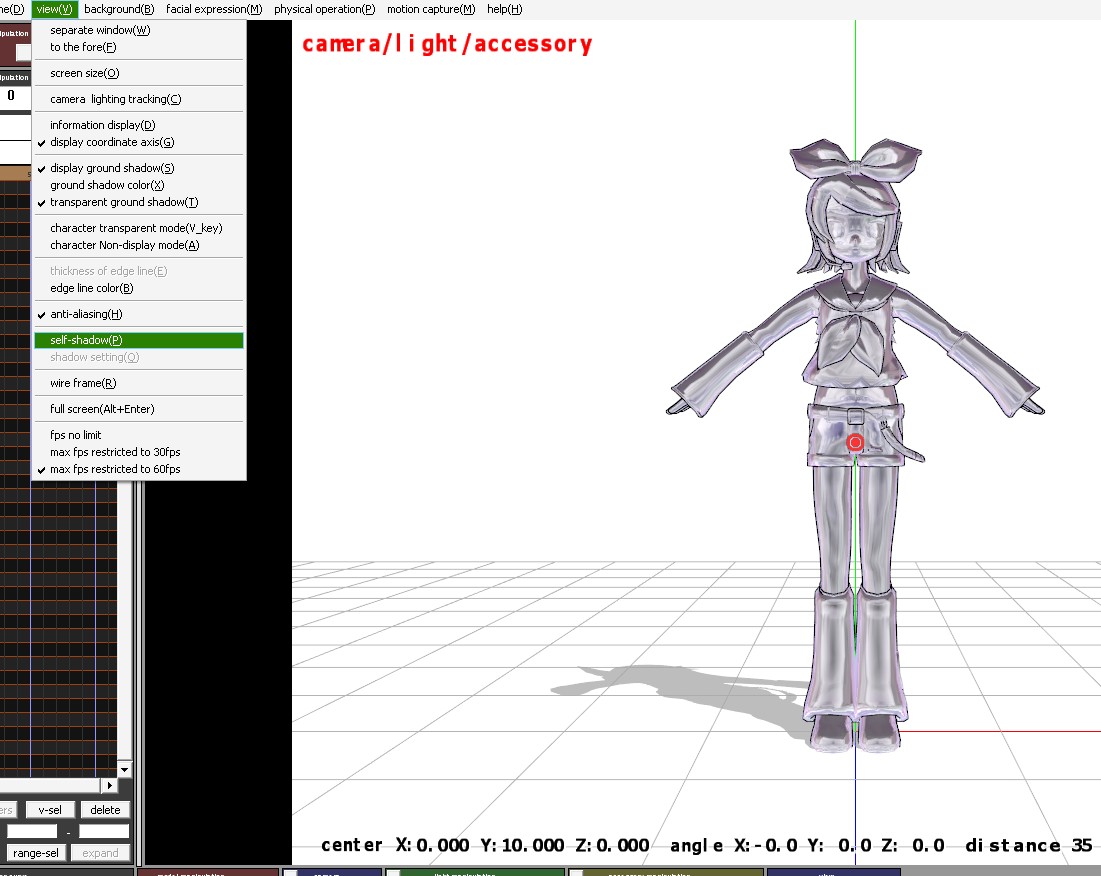1101x876 pixels.
Task: Click the delete button
Action: click(x=105, y=810)
